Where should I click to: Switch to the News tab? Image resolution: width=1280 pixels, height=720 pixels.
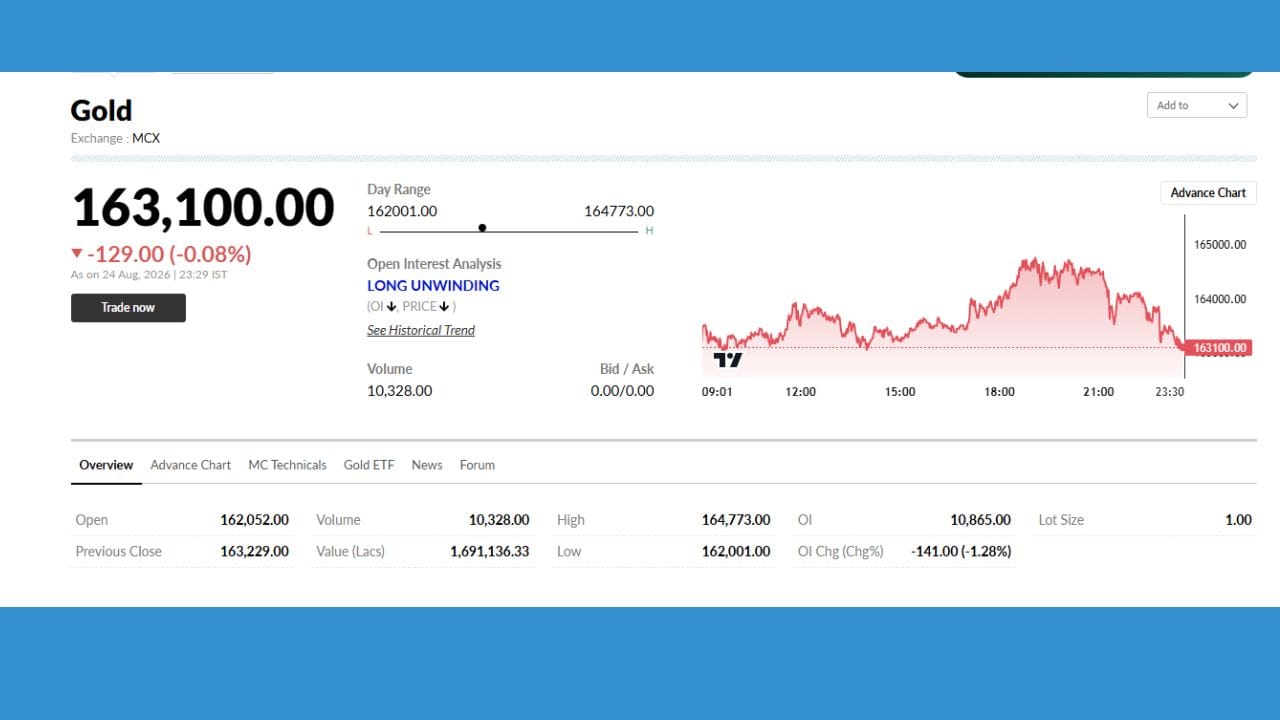click(427, 465)
